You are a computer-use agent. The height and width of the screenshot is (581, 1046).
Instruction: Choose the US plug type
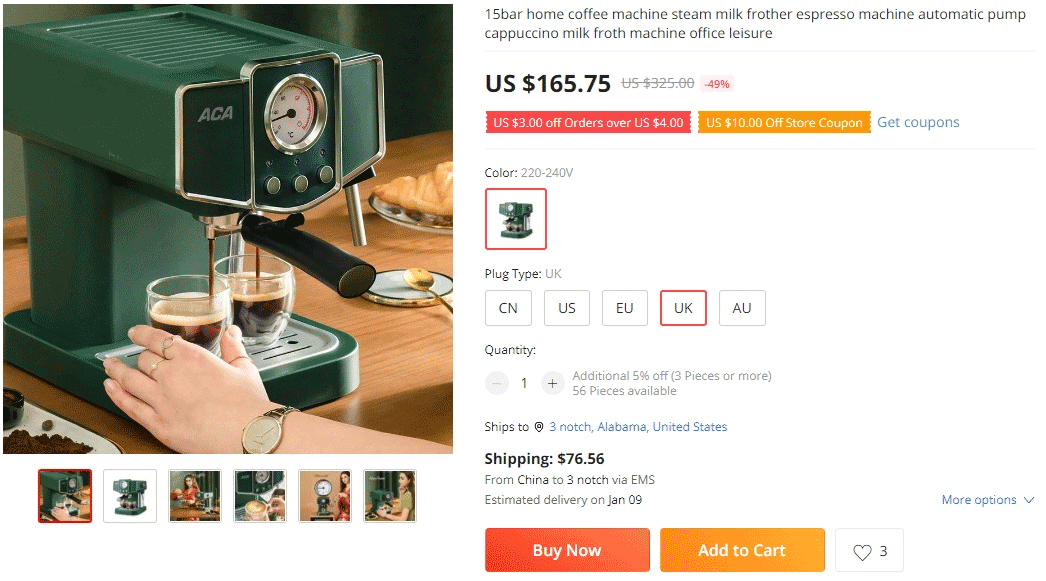[567, 308]
